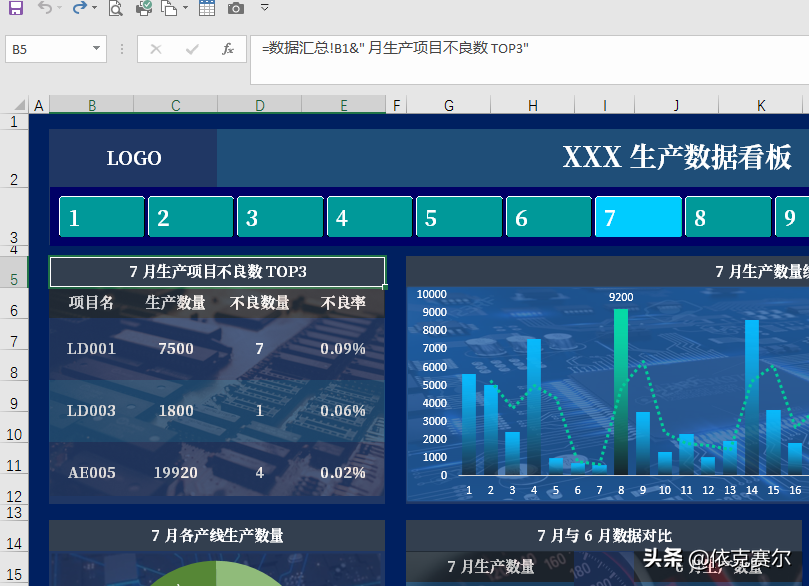The image size is (809, 586).
Task: Open the Undo history dropdown arrow
Action: (59, 8)
